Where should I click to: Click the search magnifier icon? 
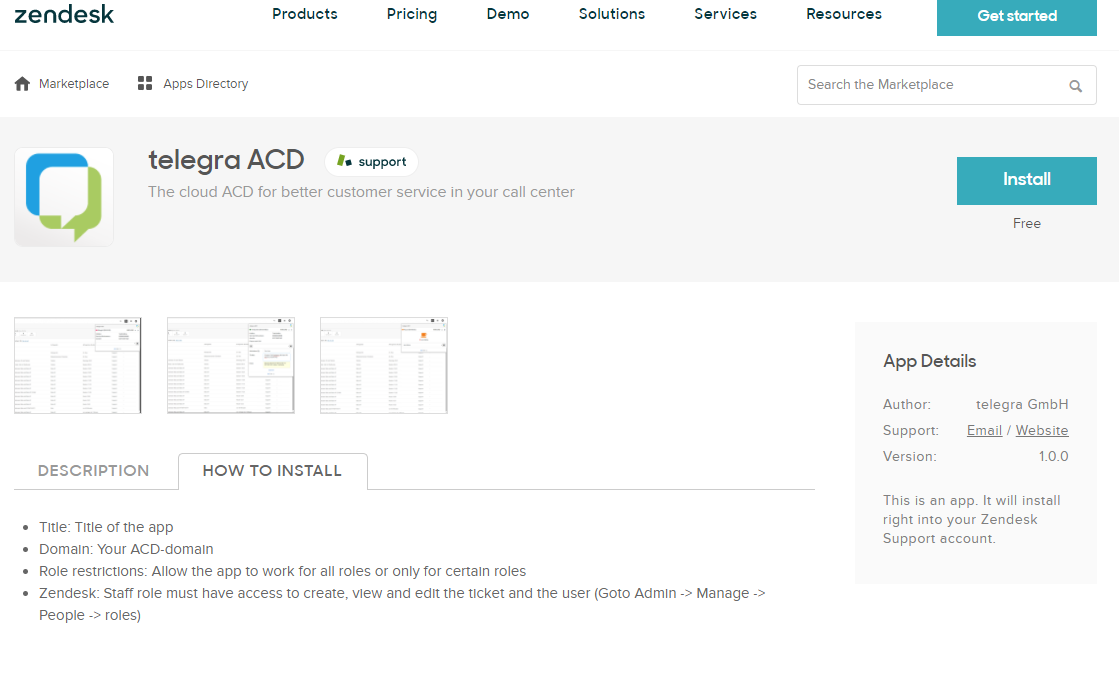[x=1075, y=86]
